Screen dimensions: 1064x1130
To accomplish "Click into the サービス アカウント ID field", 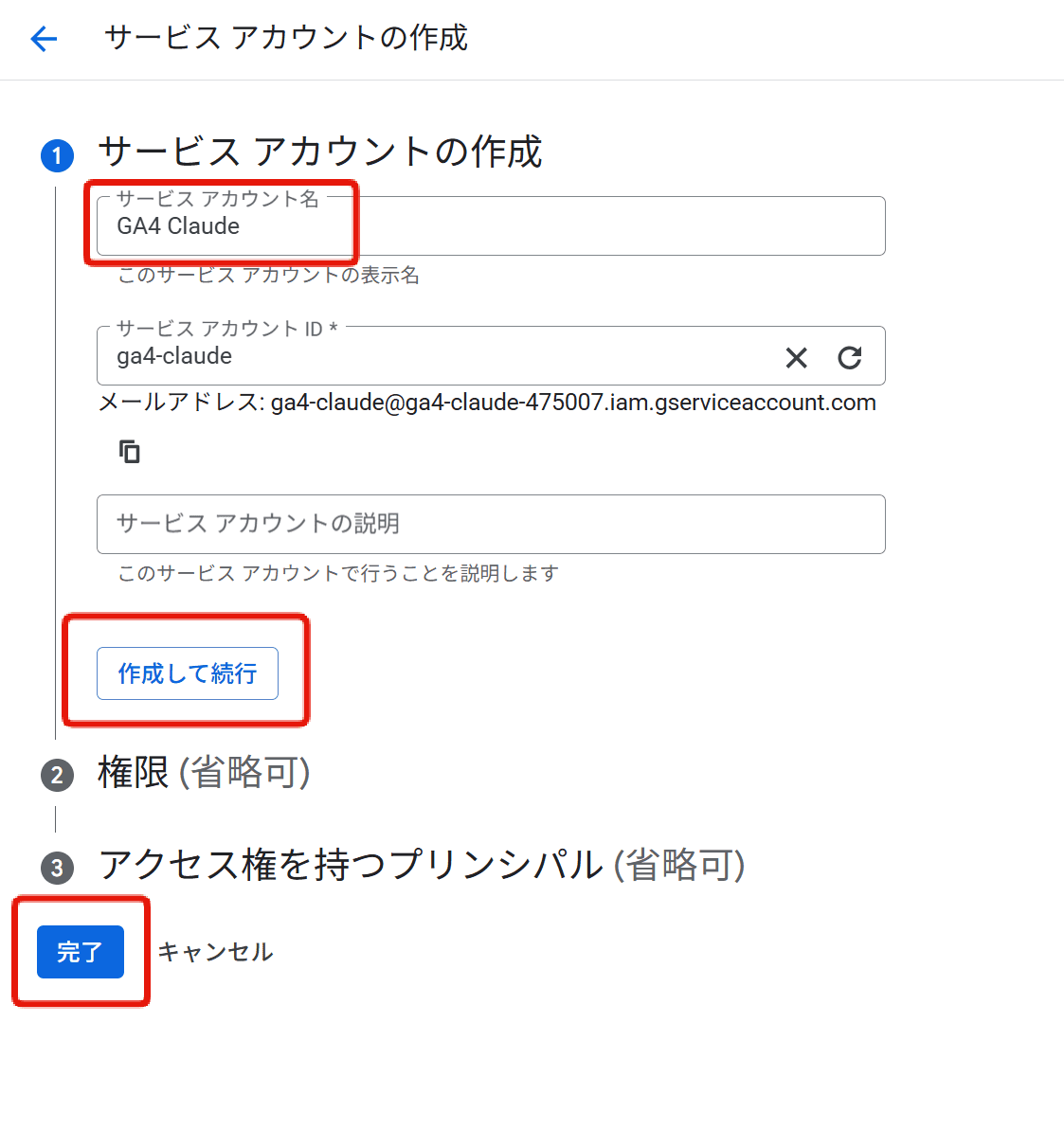I will tap(436, 357).
